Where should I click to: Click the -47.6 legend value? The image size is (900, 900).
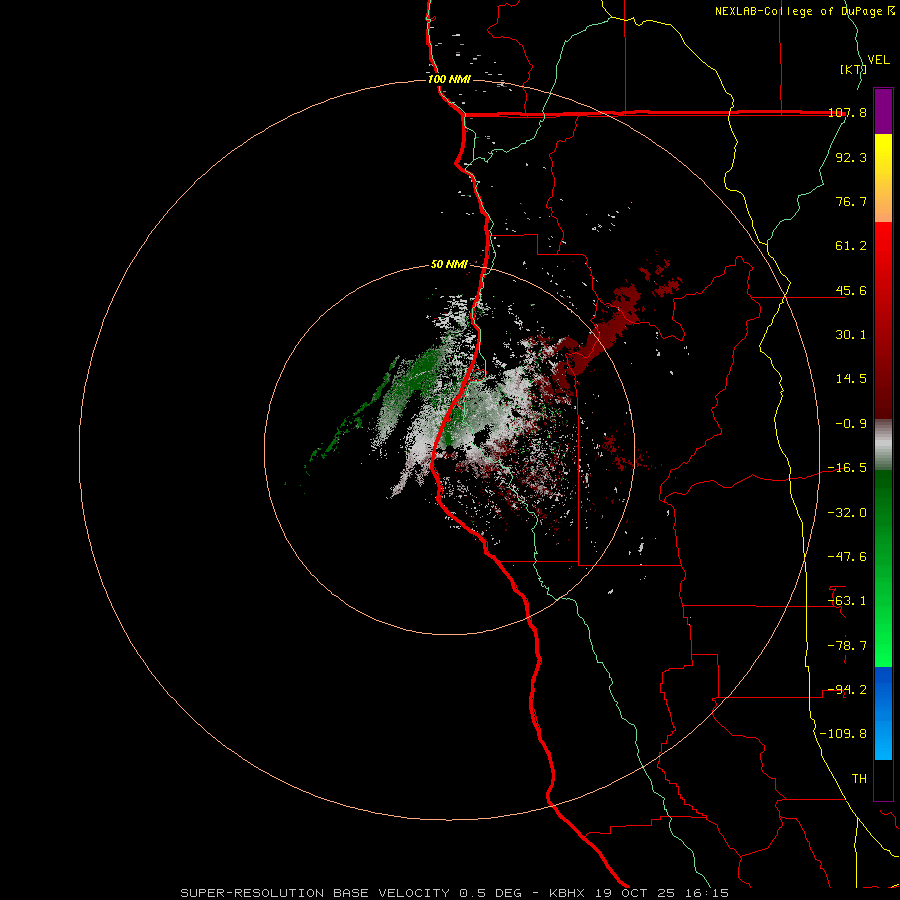(847, 557)
